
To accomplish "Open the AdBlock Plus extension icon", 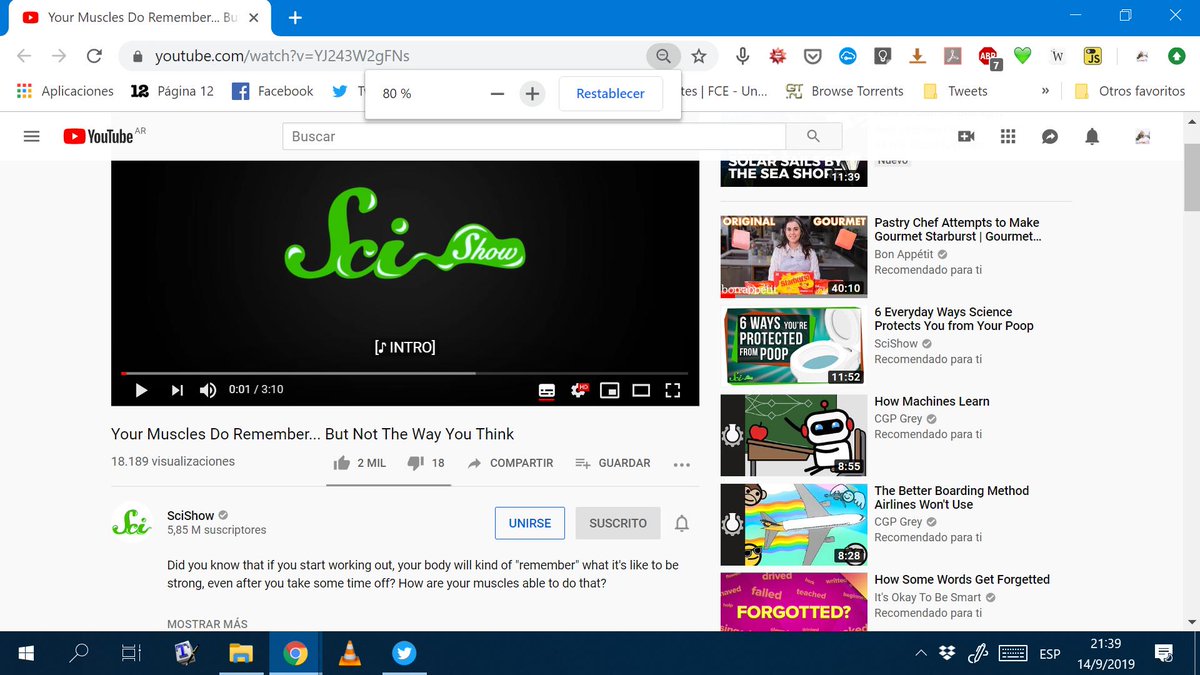I will pyautogui.click(x=988, y=57).
